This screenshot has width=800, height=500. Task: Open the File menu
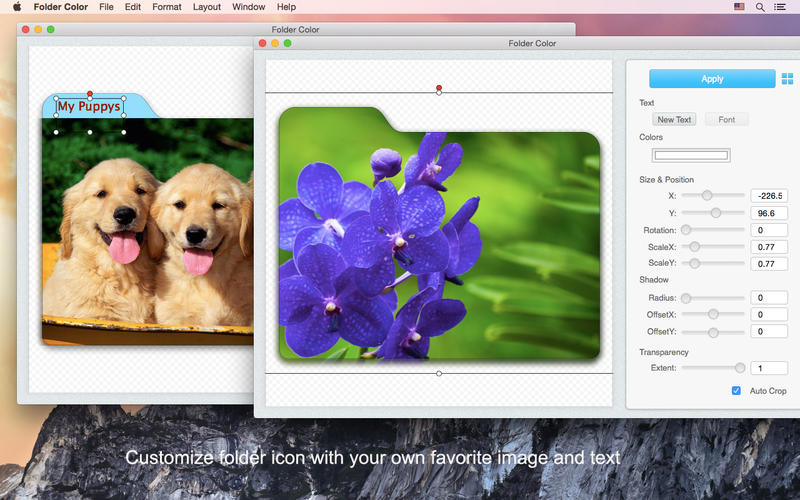tap(106, 7)
